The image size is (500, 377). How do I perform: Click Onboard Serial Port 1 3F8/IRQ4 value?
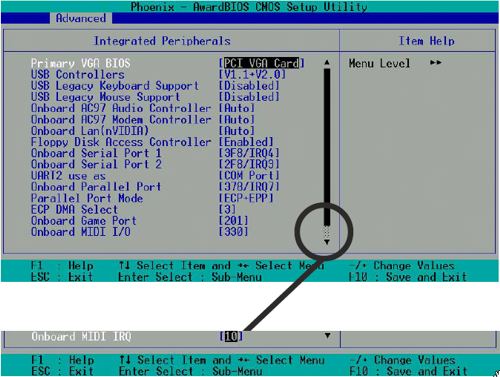click(249, 153)
